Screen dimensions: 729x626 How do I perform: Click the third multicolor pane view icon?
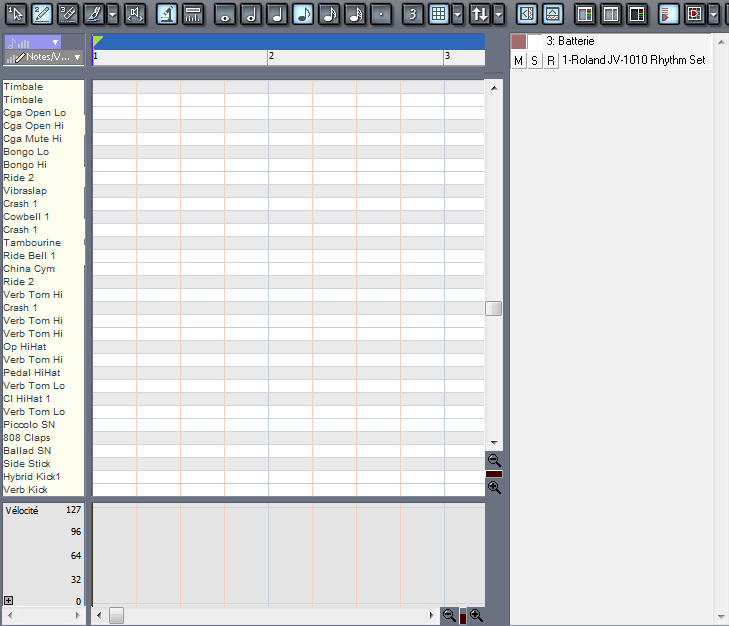[637, 14]
